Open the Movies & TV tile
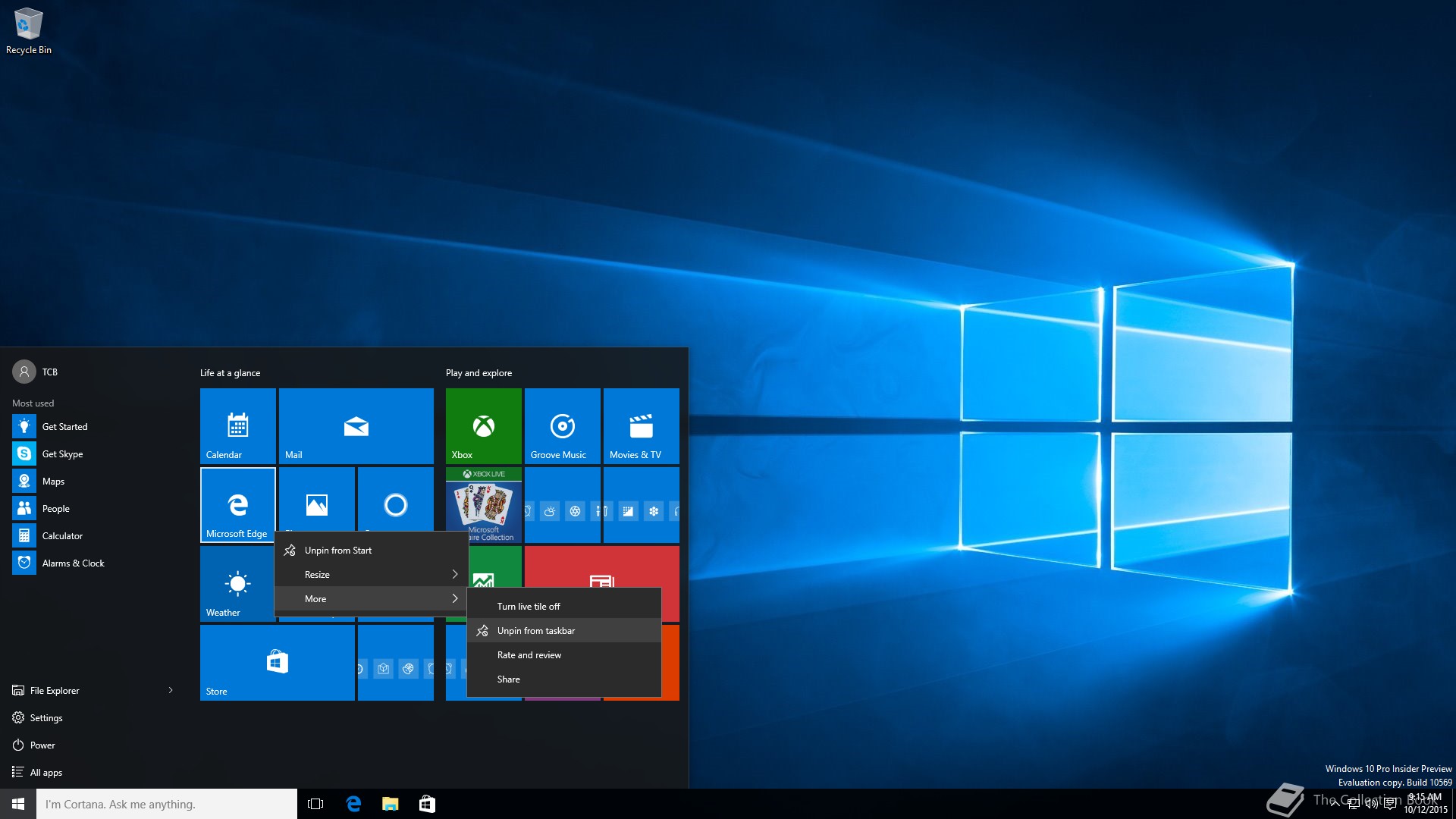 [x=642, y=426]
